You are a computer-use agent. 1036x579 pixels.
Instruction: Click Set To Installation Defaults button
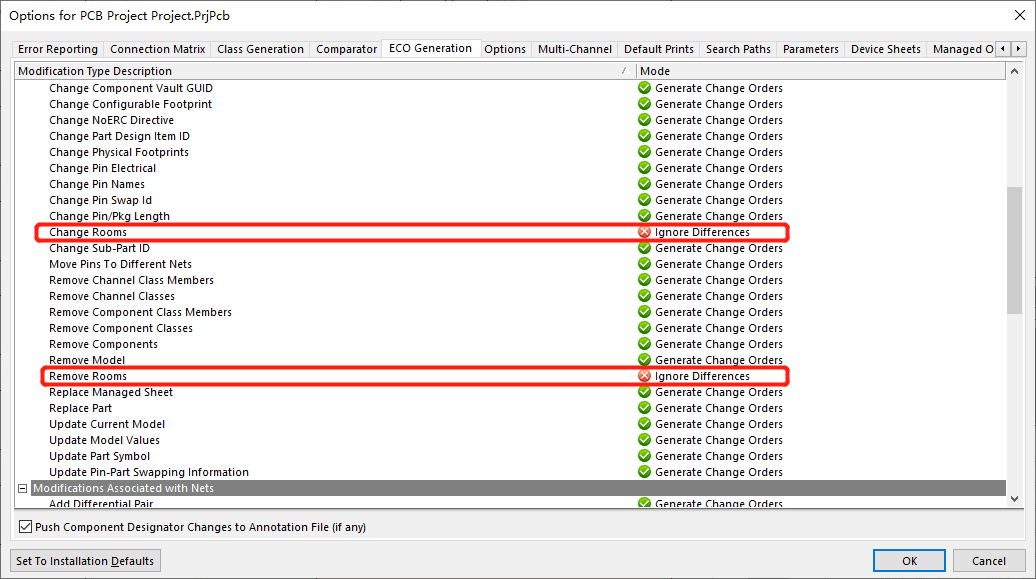coord(85,560)
